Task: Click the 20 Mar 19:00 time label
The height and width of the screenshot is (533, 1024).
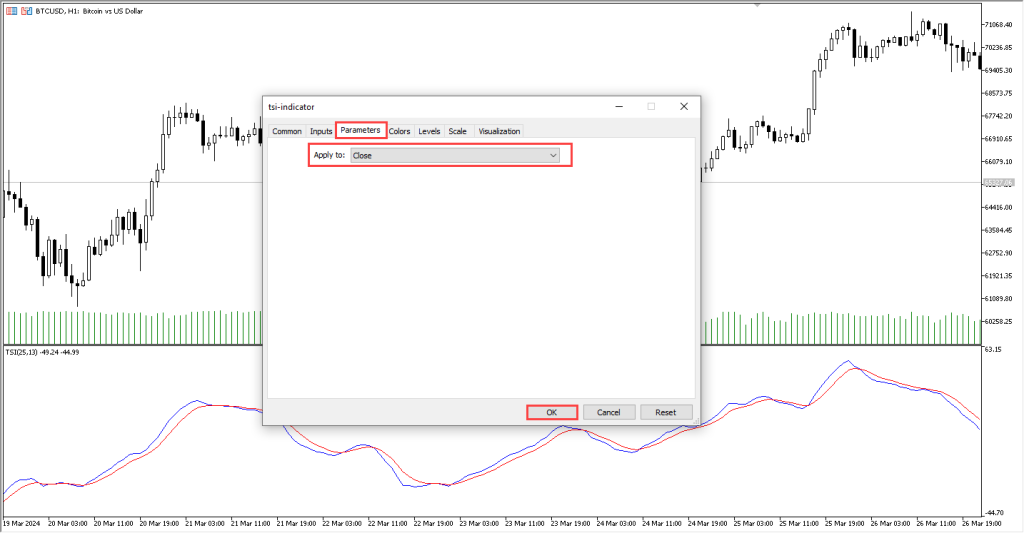Action: click(159, 524)
